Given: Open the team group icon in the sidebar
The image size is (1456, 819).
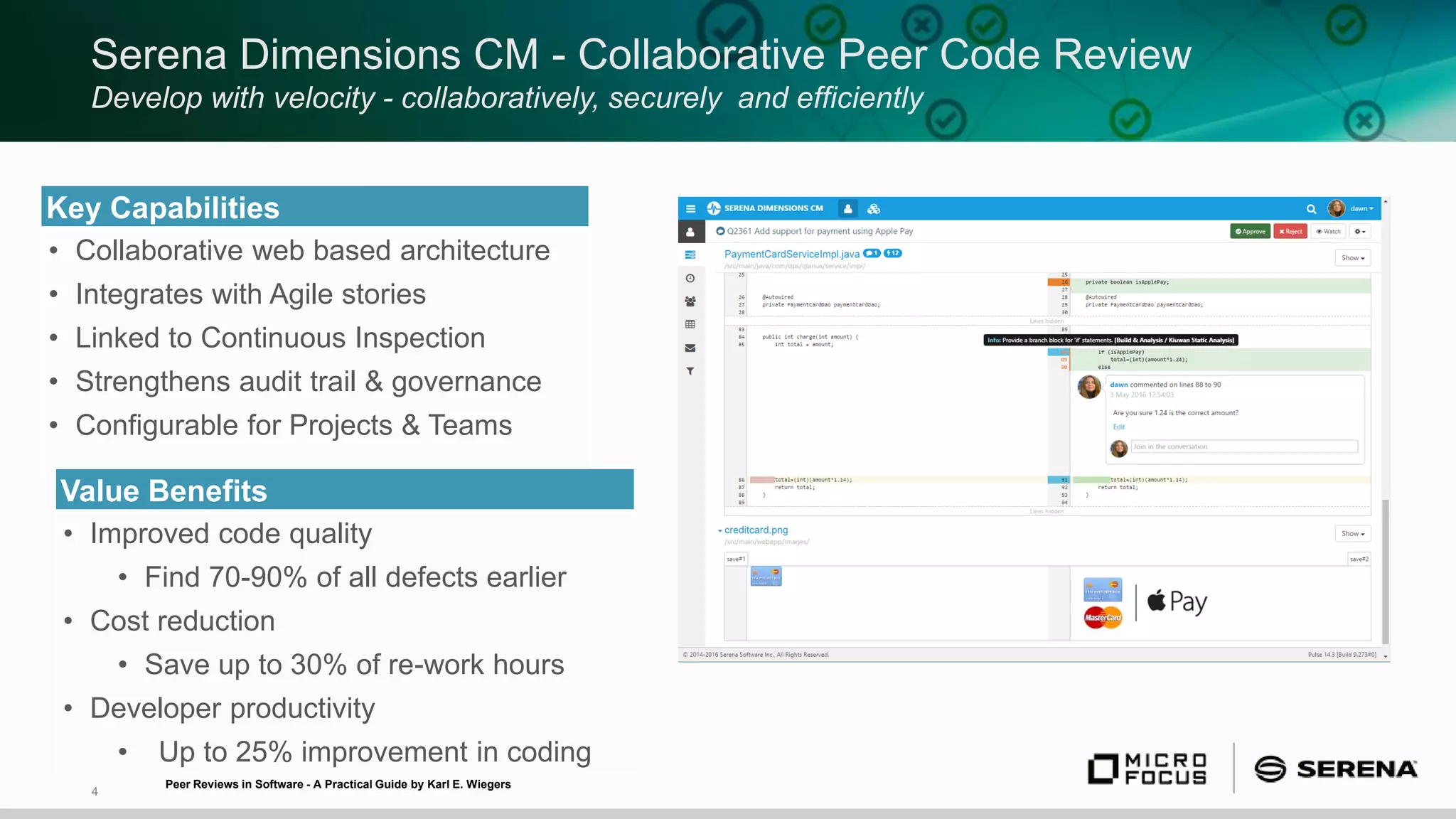Looking at the screenshot, I should tap(690, 301).
